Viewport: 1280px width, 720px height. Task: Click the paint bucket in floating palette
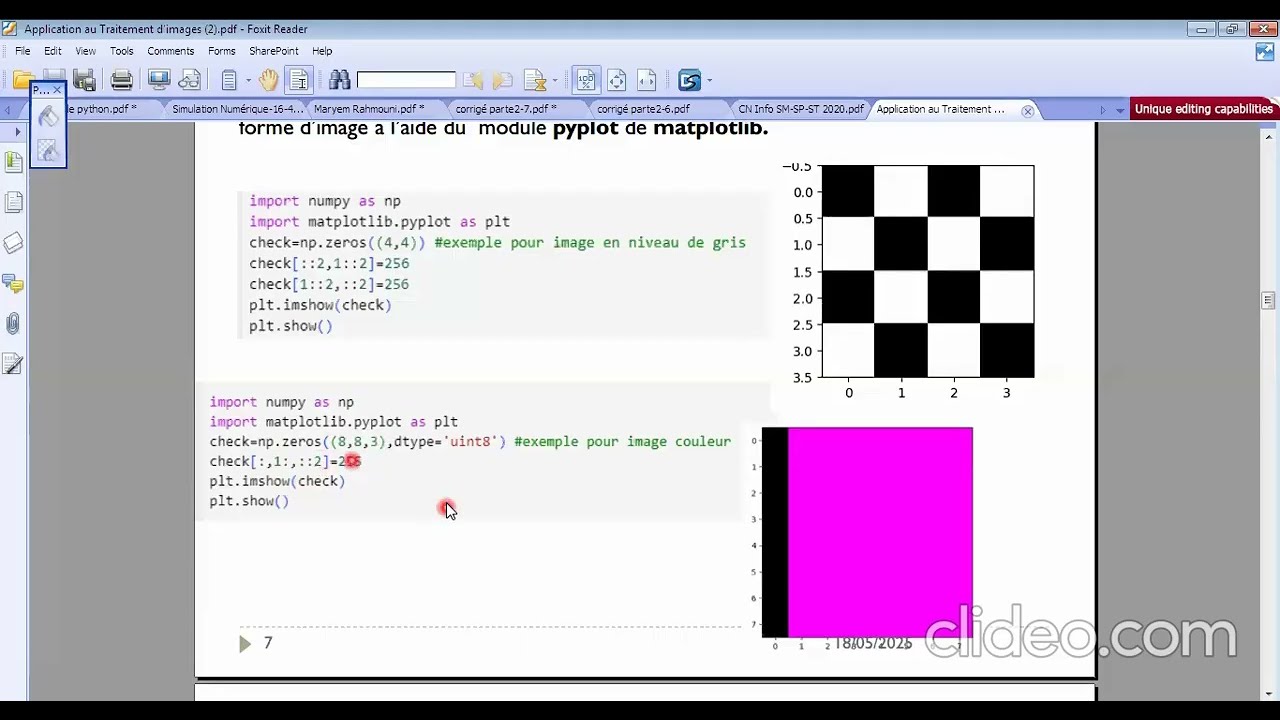click(48, 117)
